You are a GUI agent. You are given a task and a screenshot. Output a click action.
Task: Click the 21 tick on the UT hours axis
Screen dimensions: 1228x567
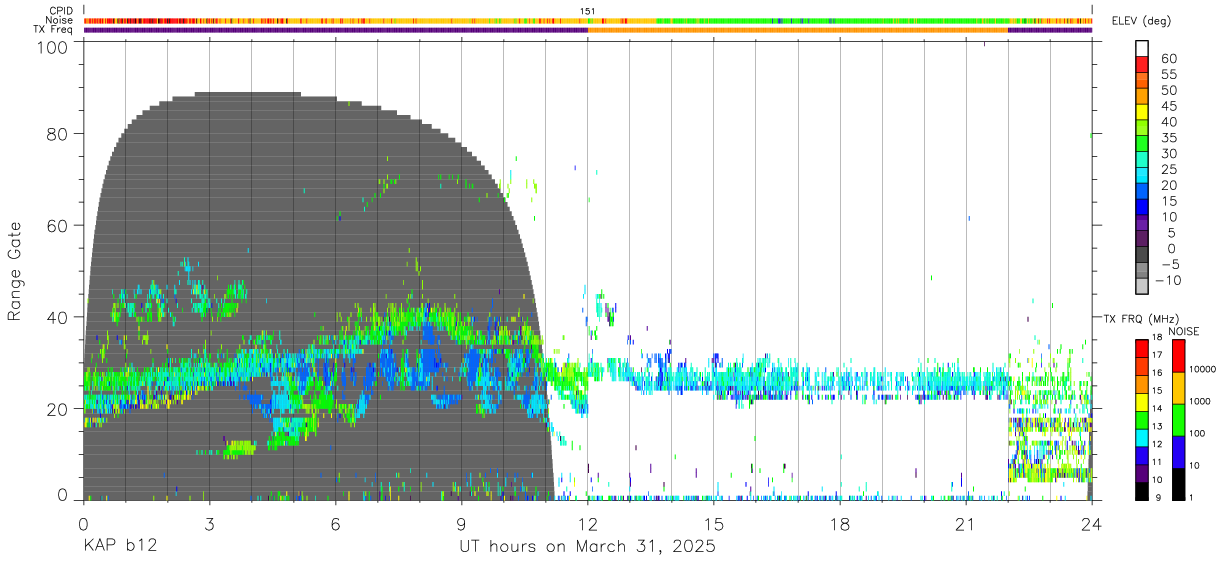965,525
